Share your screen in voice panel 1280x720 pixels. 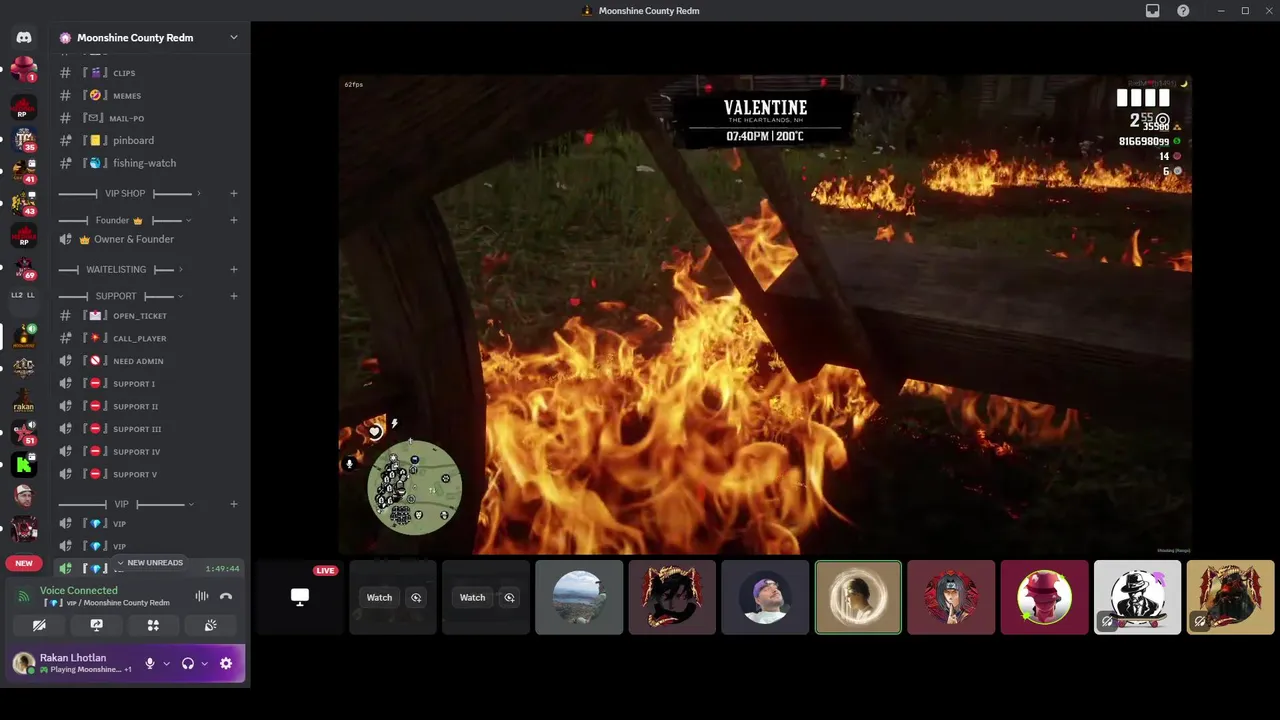(96, 625)
